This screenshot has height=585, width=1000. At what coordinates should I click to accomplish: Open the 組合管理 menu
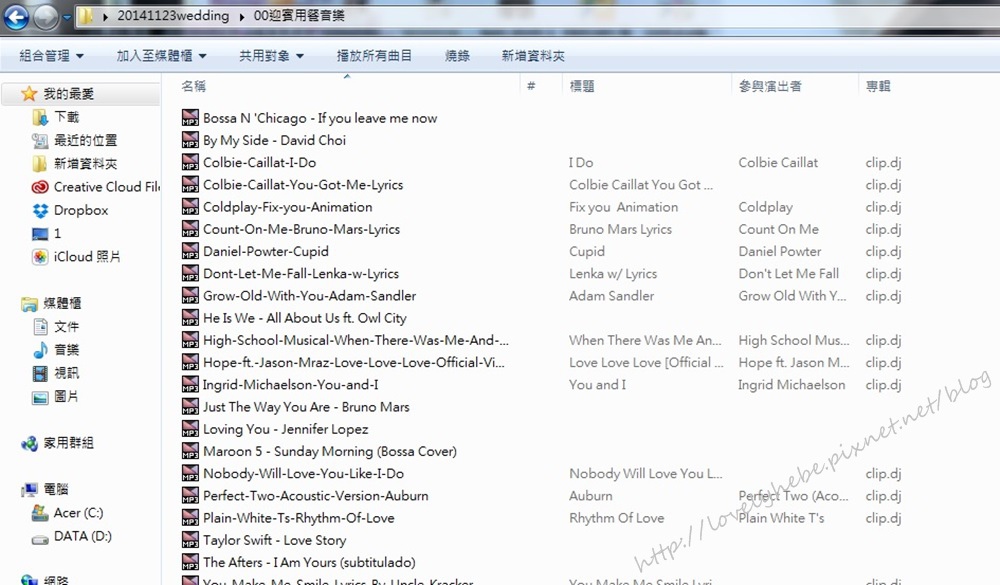pos(51,56)
